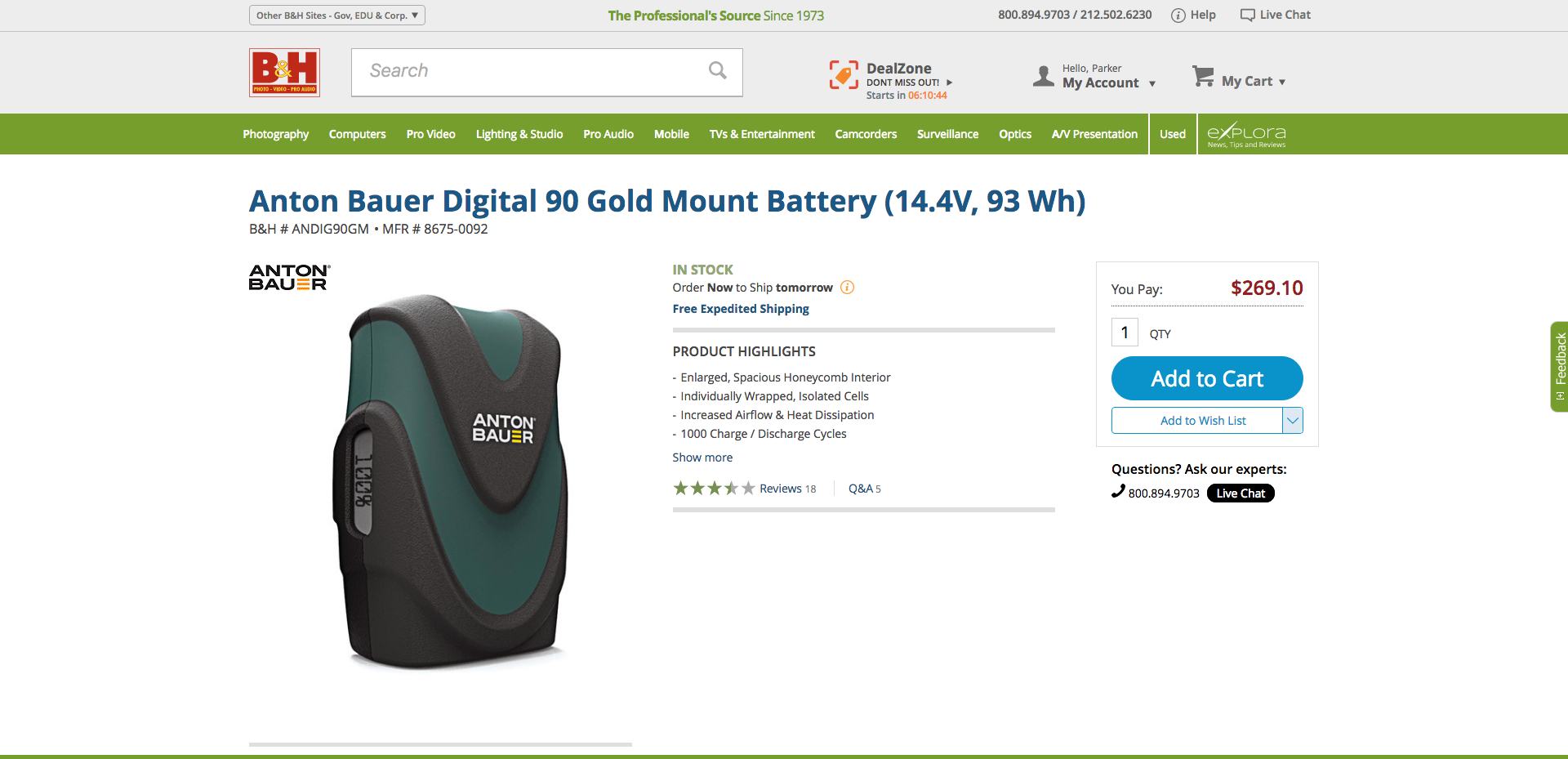Open Other B&H Sites dropdown
This screenshot has width=1568, height=759.
coord(337,16)
